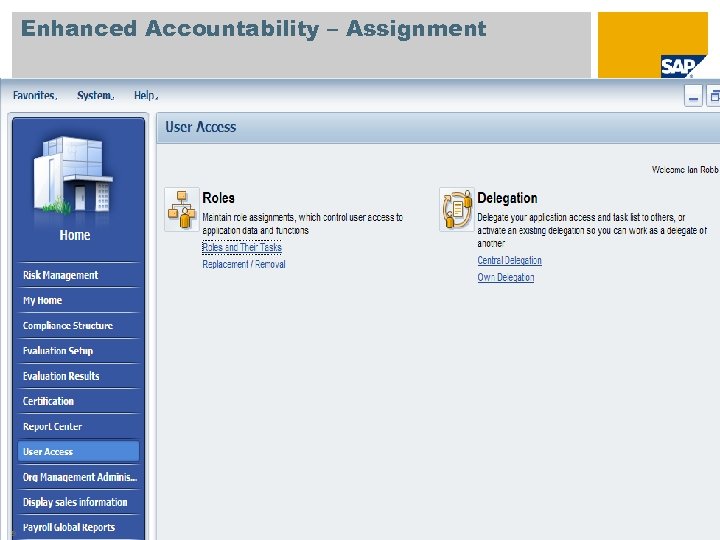Click the 'Enhanced Accountability – Assignment' title
This screenshot has height=540, width=720.
(253, 28)
